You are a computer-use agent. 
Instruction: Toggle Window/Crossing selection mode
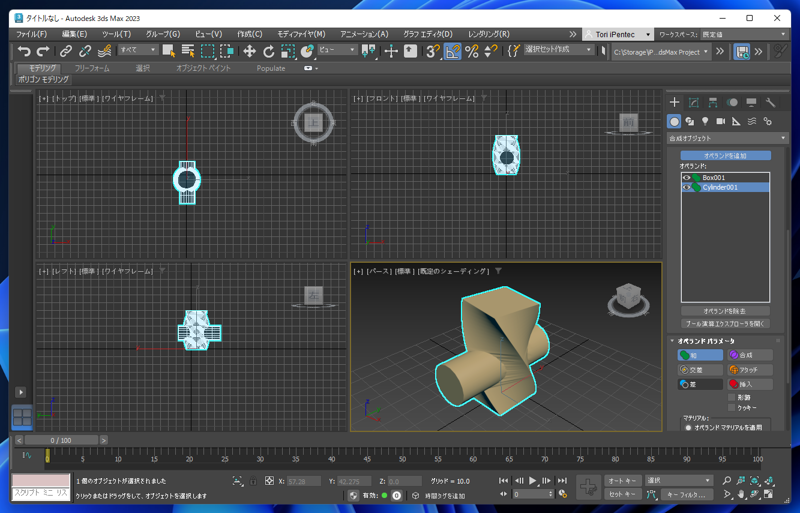(227, 51)
